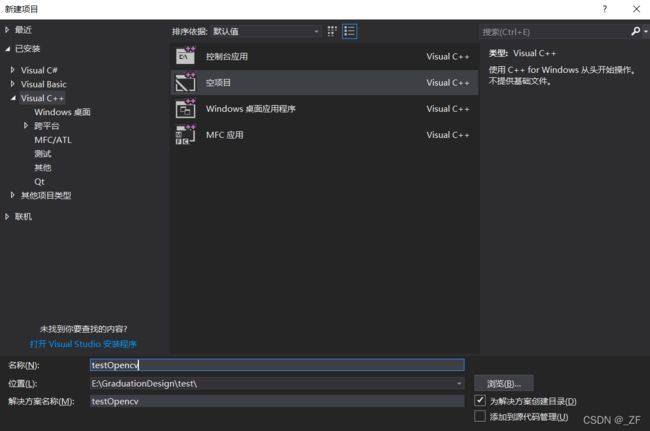
Task: Choose the Windows 桌面应用程序 template row
Action: coord(324,109)
